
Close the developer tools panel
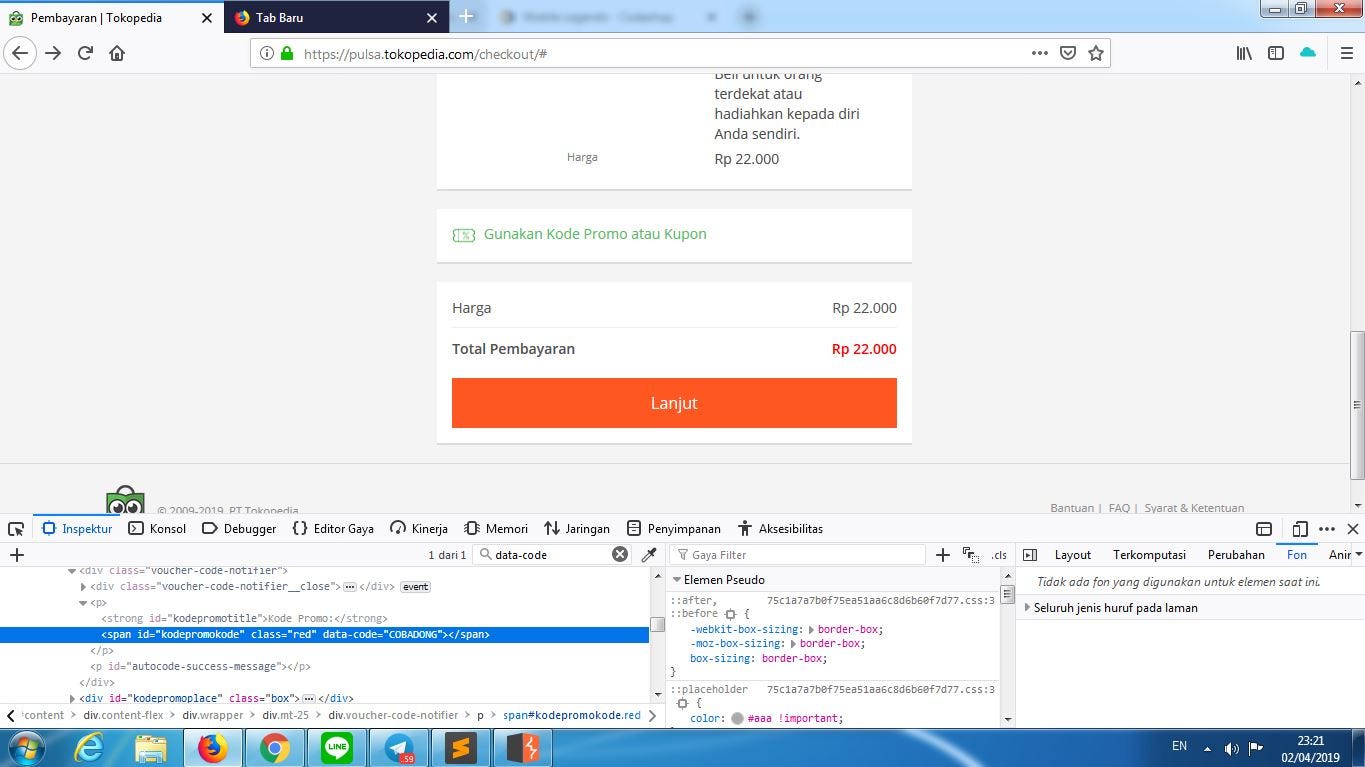(x=1353, y=529)
